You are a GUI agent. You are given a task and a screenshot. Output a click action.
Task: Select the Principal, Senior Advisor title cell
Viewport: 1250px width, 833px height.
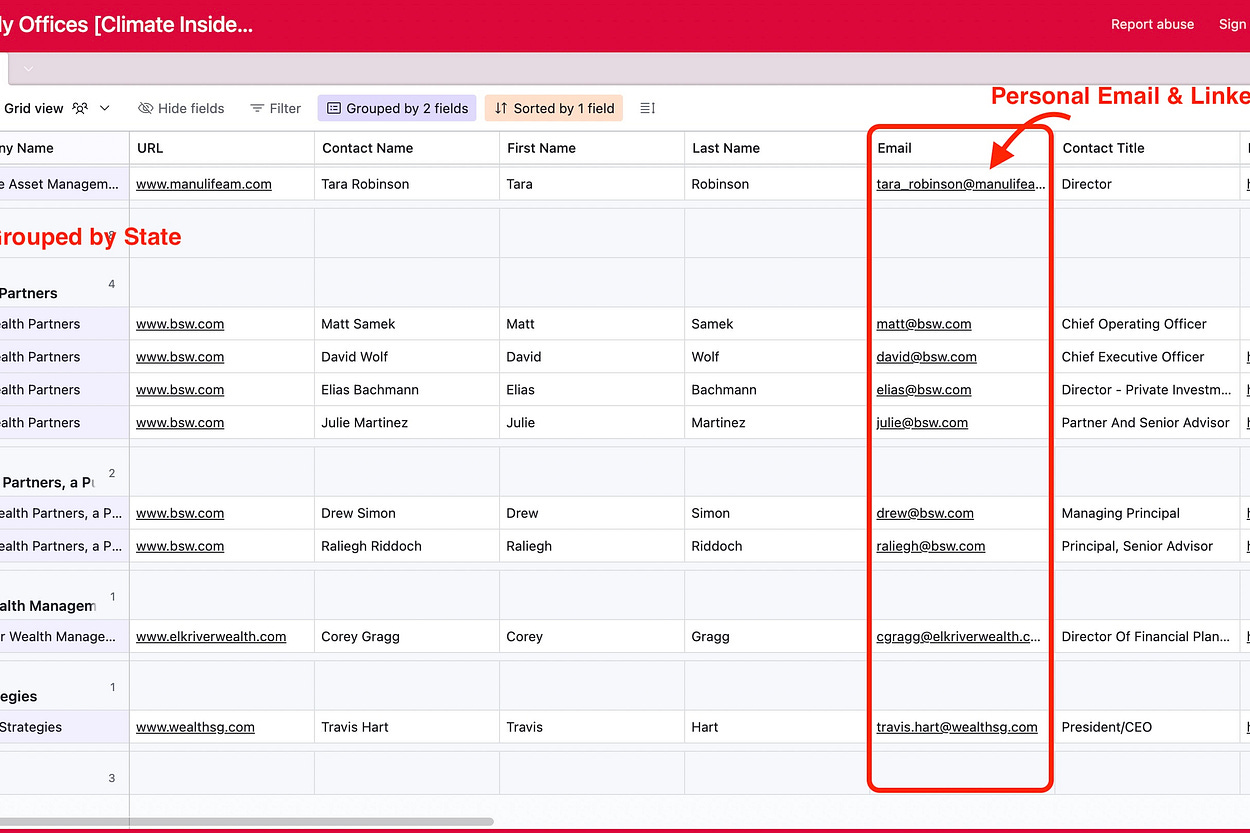pyautogui.click(x=1147, y=546)
